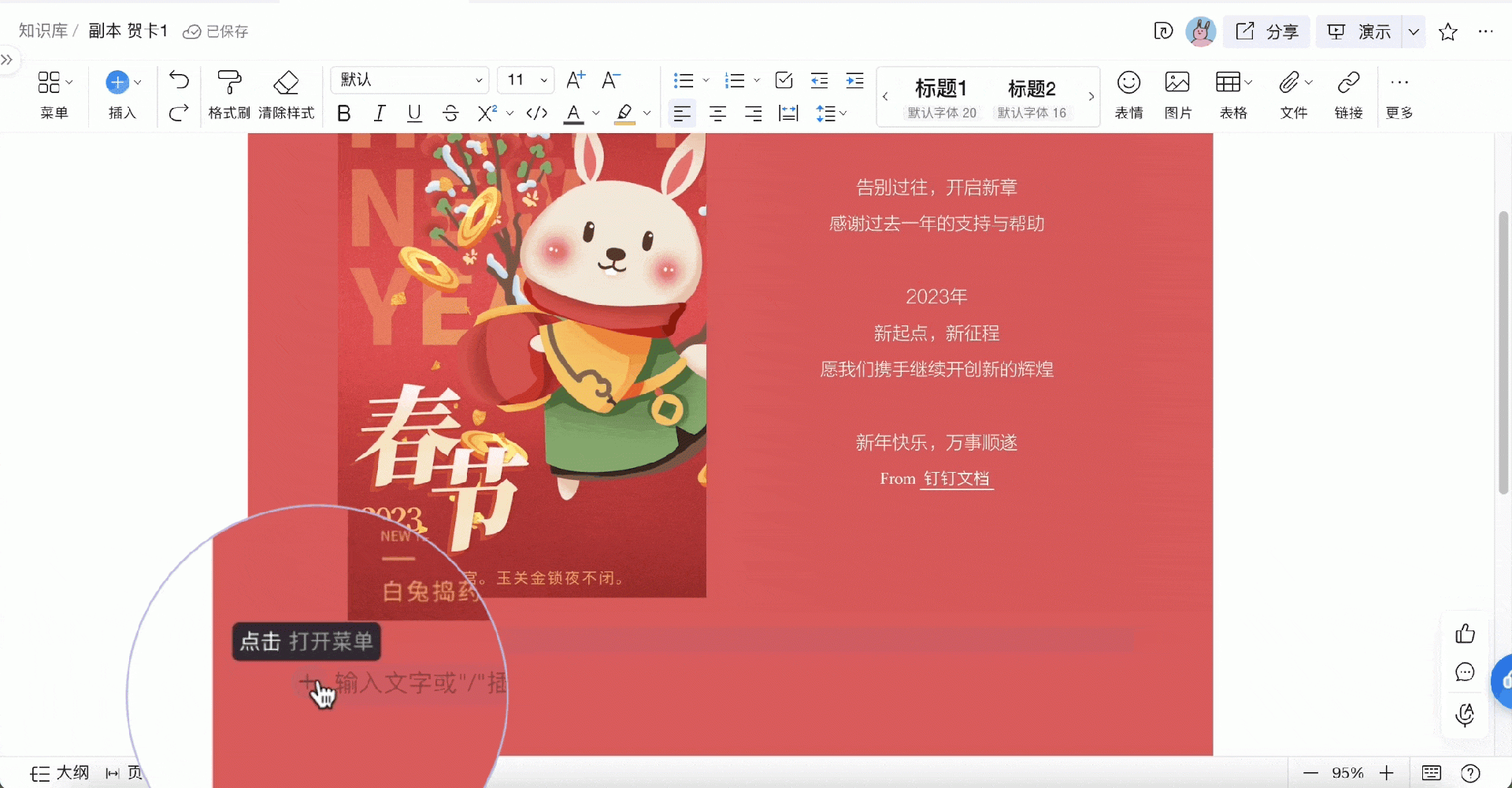The width and height of the screenshot is (1512, 788).
Task: Expand the sidebar with double-chevron
Action: [x=7, y=60]
